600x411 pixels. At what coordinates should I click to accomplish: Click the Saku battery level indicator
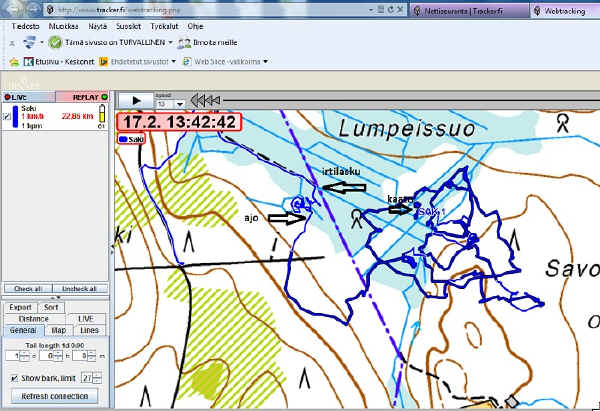click(100, 121)
